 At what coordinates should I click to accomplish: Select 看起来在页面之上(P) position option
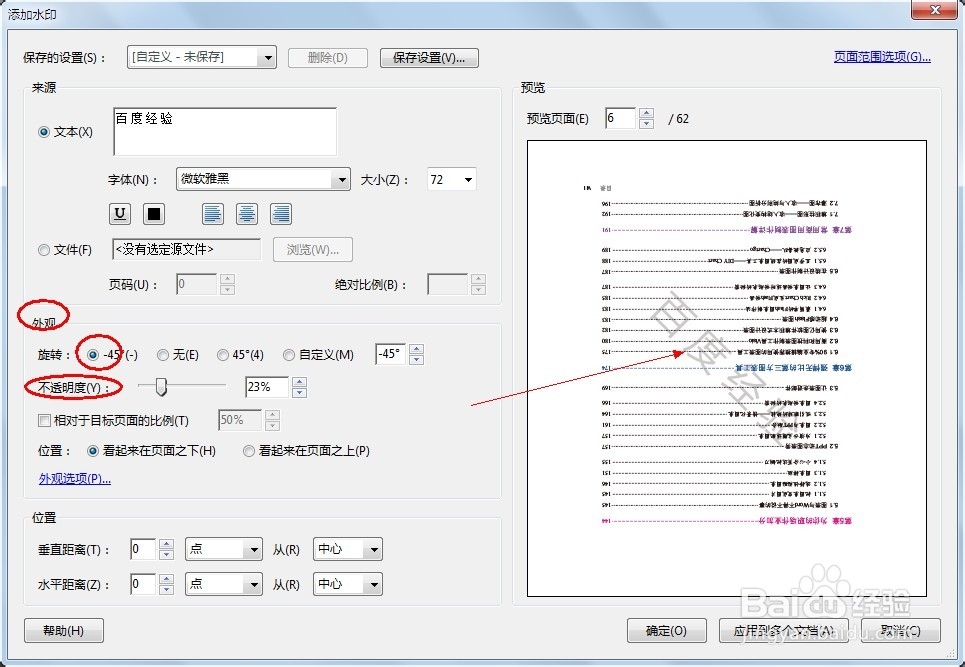(x=248, y=450)
